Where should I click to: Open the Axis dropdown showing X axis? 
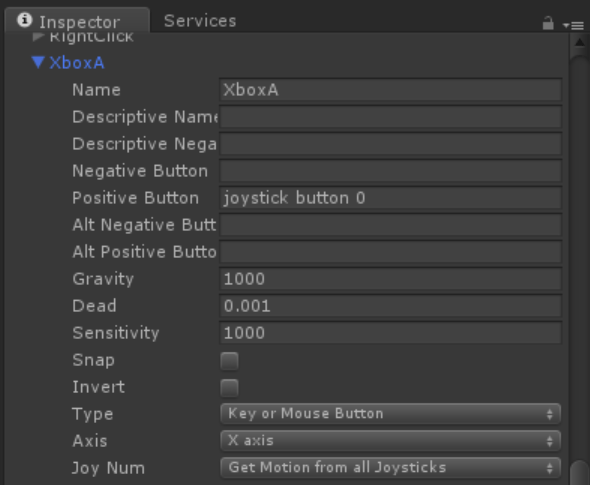coord(391,441)
